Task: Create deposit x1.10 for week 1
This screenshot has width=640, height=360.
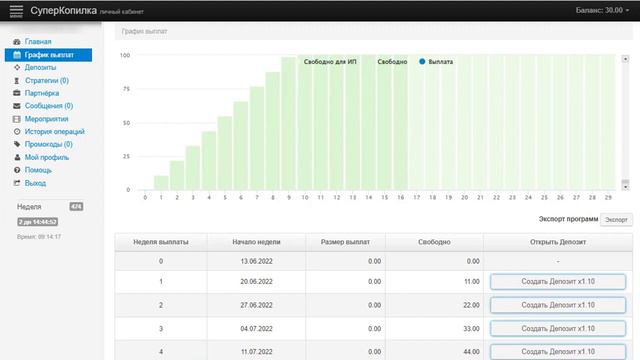Action: (x=558, y=282)
